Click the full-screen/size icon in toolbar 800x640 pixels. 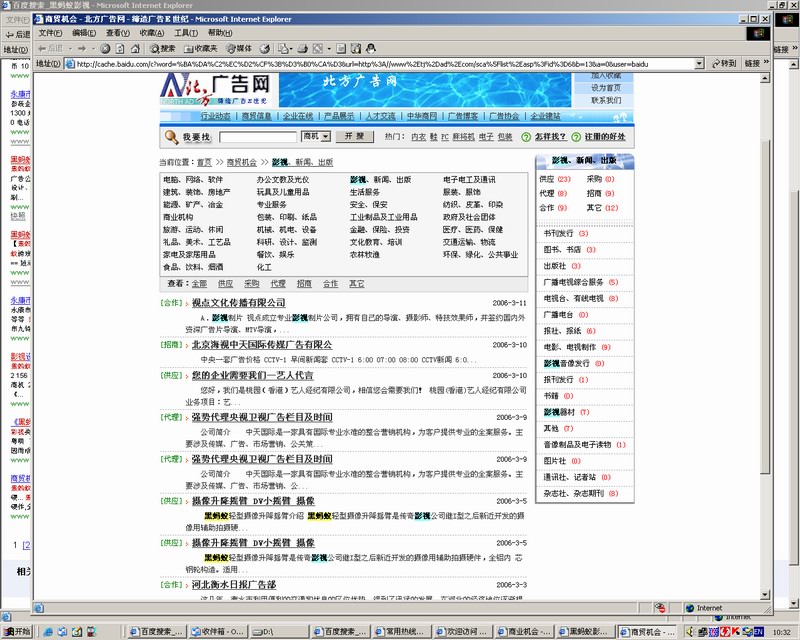(317, 48)
